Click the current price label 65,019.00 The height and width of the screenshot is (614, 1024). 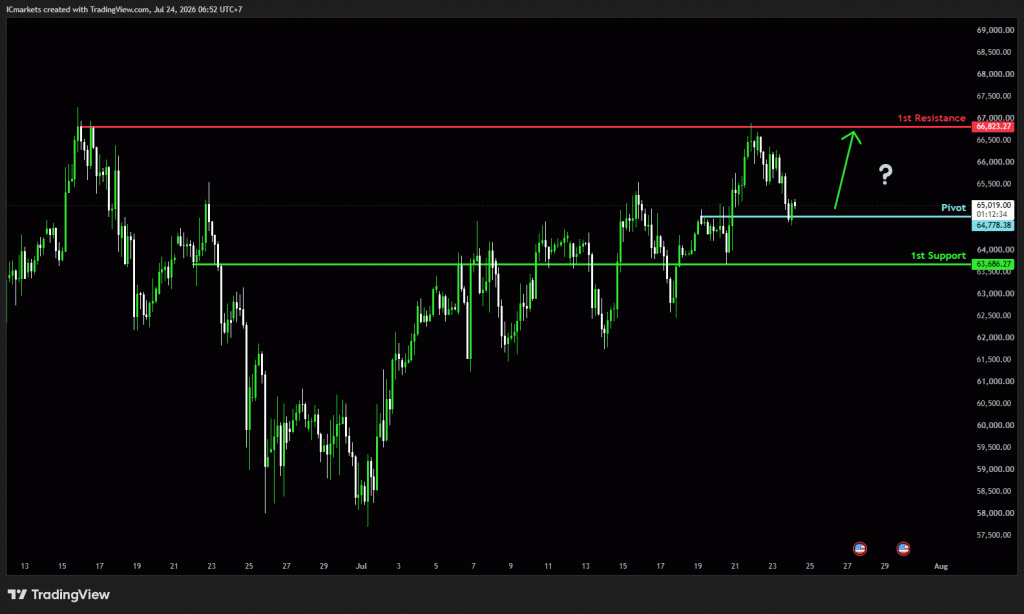993,205
